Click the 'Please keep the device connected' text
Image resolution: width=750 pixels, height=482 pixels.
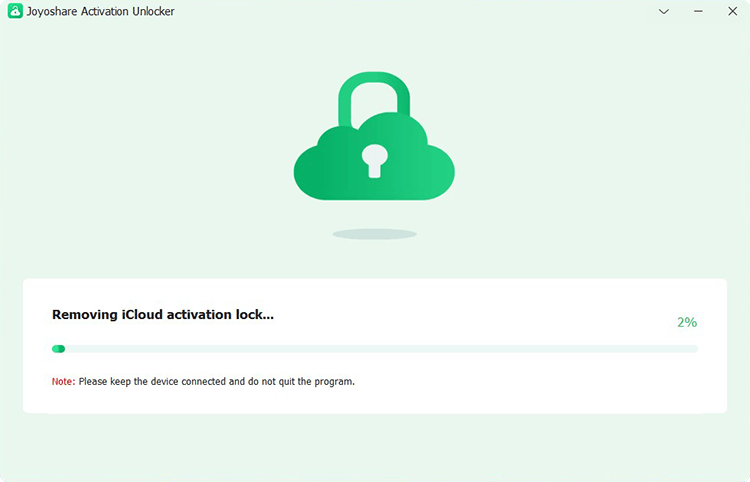tap(152, 382)
